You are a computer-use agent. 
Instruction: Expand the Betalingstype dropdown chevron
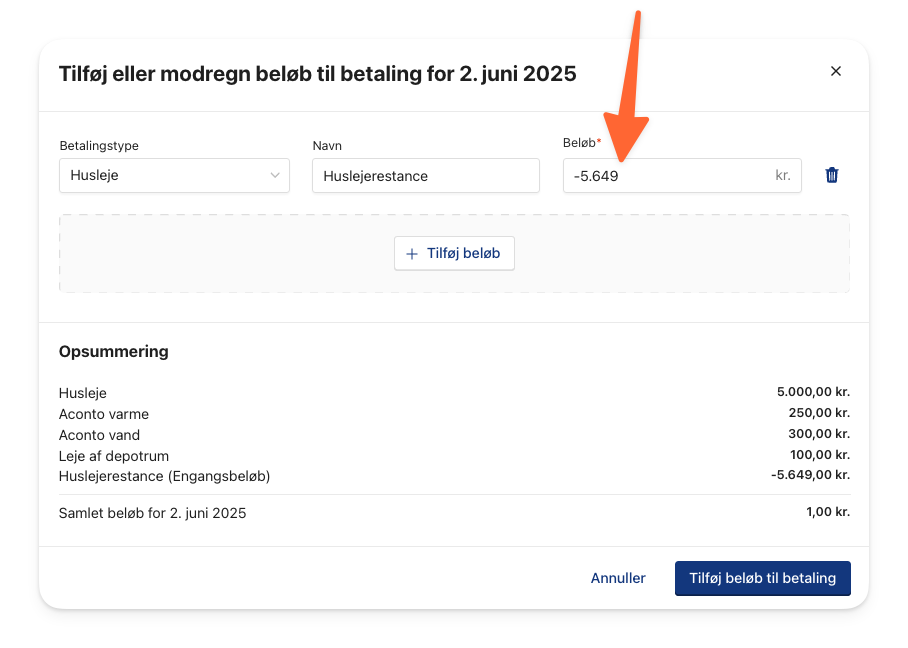275,175
